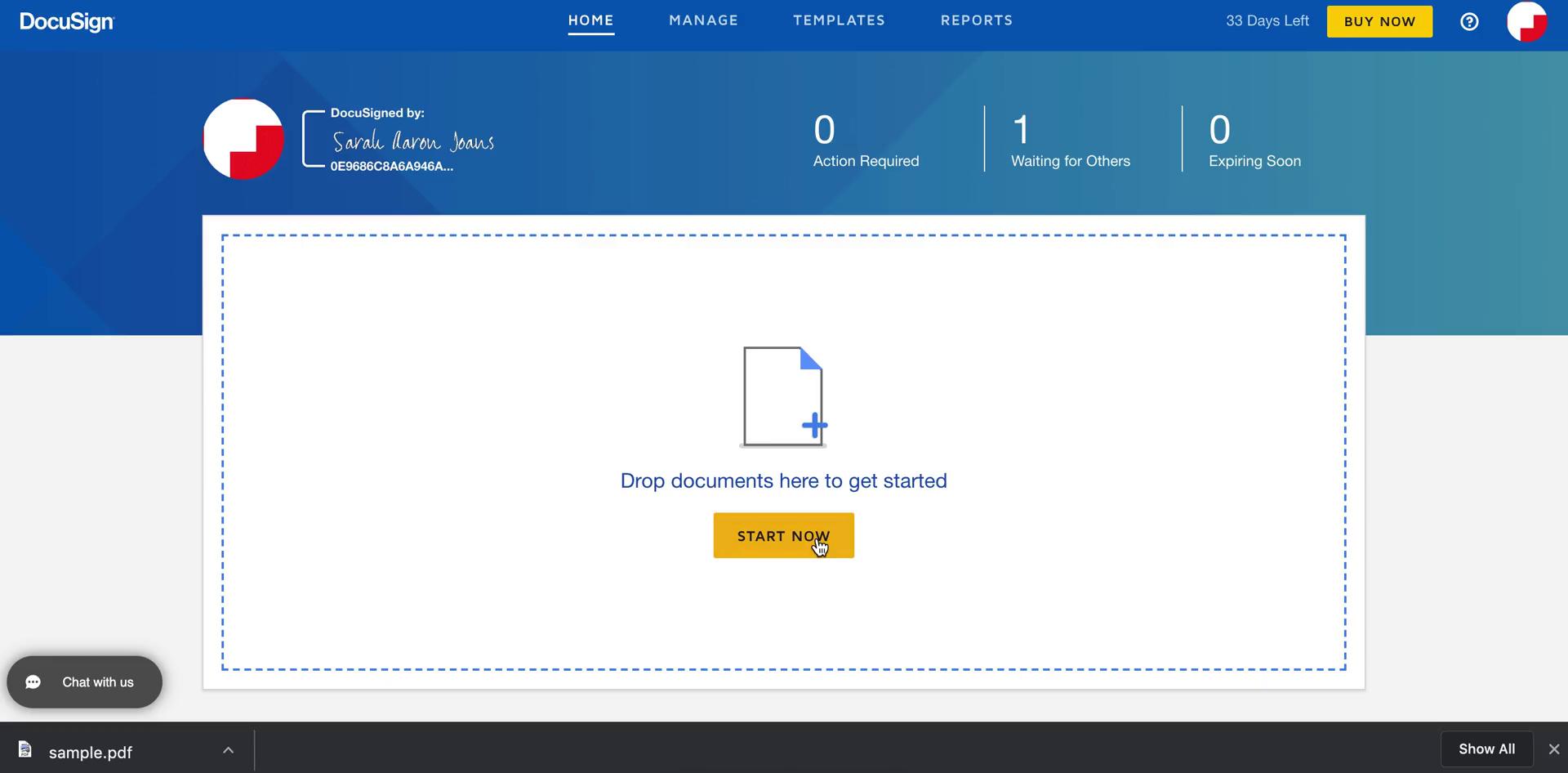The height and width of the screenshot is (773, 1568).
Task: Open the chat bubble icon
Action: pos(33,682)
